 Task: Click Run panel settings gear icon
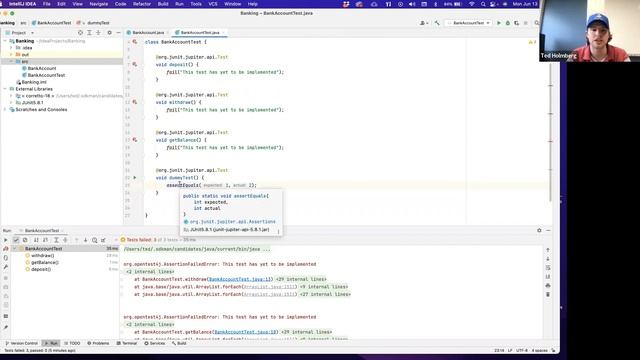539,231
